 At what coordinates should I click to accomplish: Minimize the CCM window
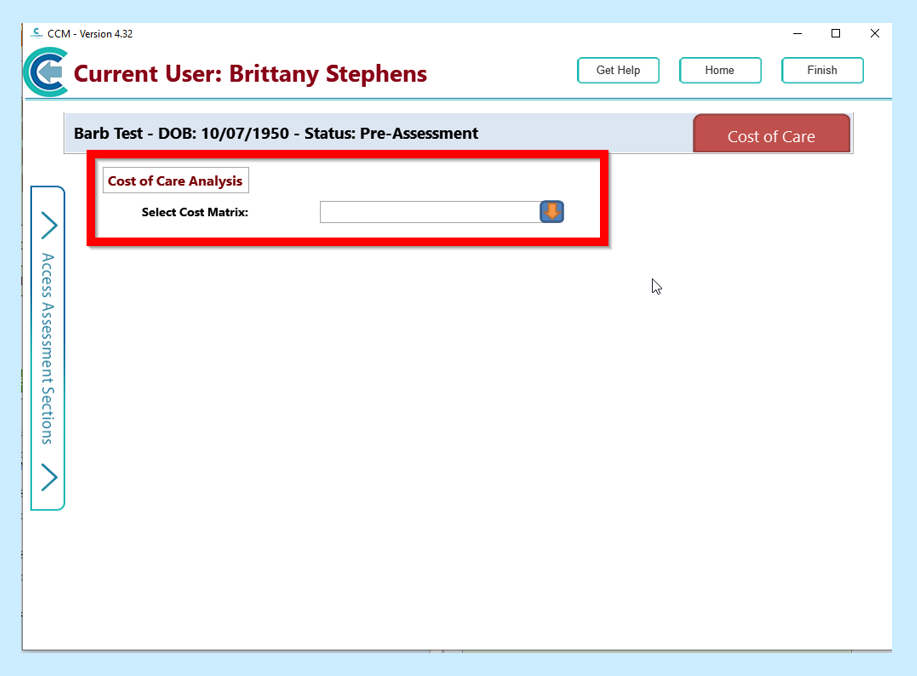coord(797,33)
